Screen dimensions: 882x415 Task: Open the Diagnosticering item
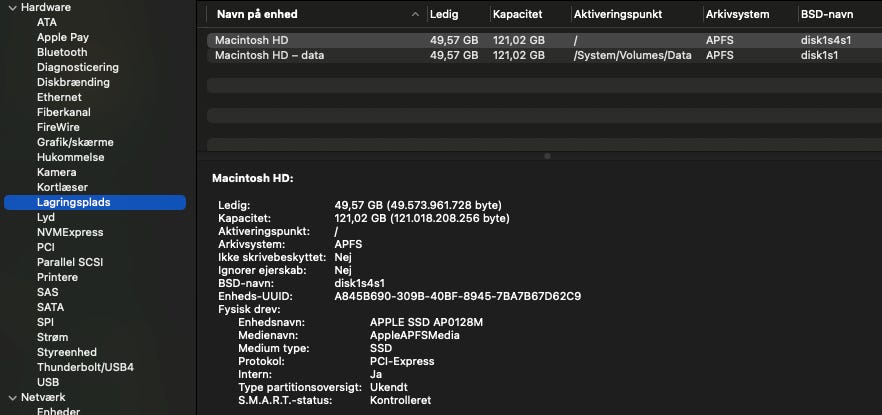[x=78, y=67]
